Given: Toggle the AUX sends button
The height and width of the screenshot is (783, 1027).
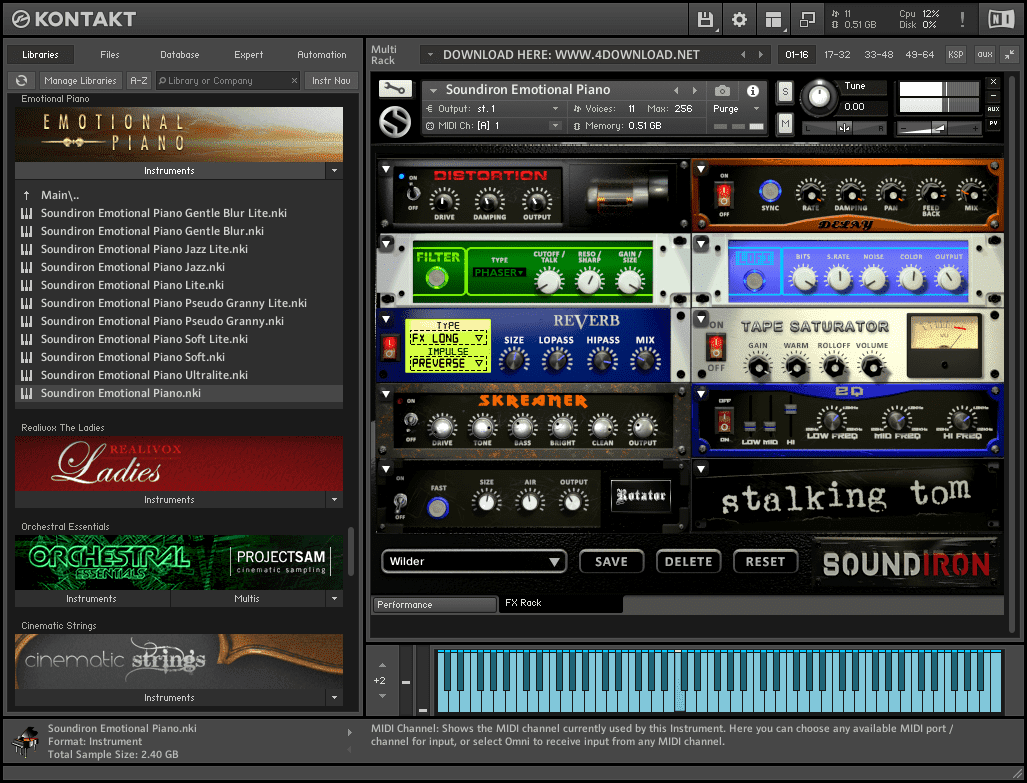Looking at the screenshot, I should tap(994, 109).
